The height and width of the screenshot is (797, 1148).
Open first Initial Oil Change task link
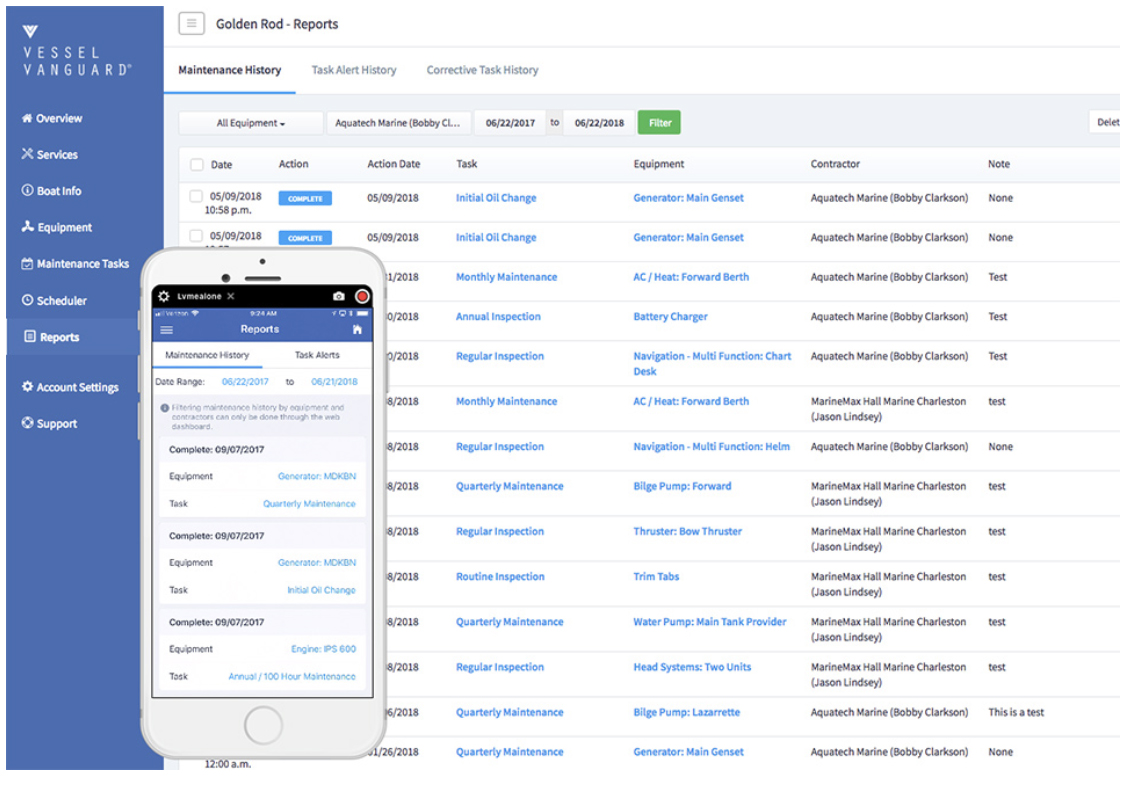[x=496, y=198]
